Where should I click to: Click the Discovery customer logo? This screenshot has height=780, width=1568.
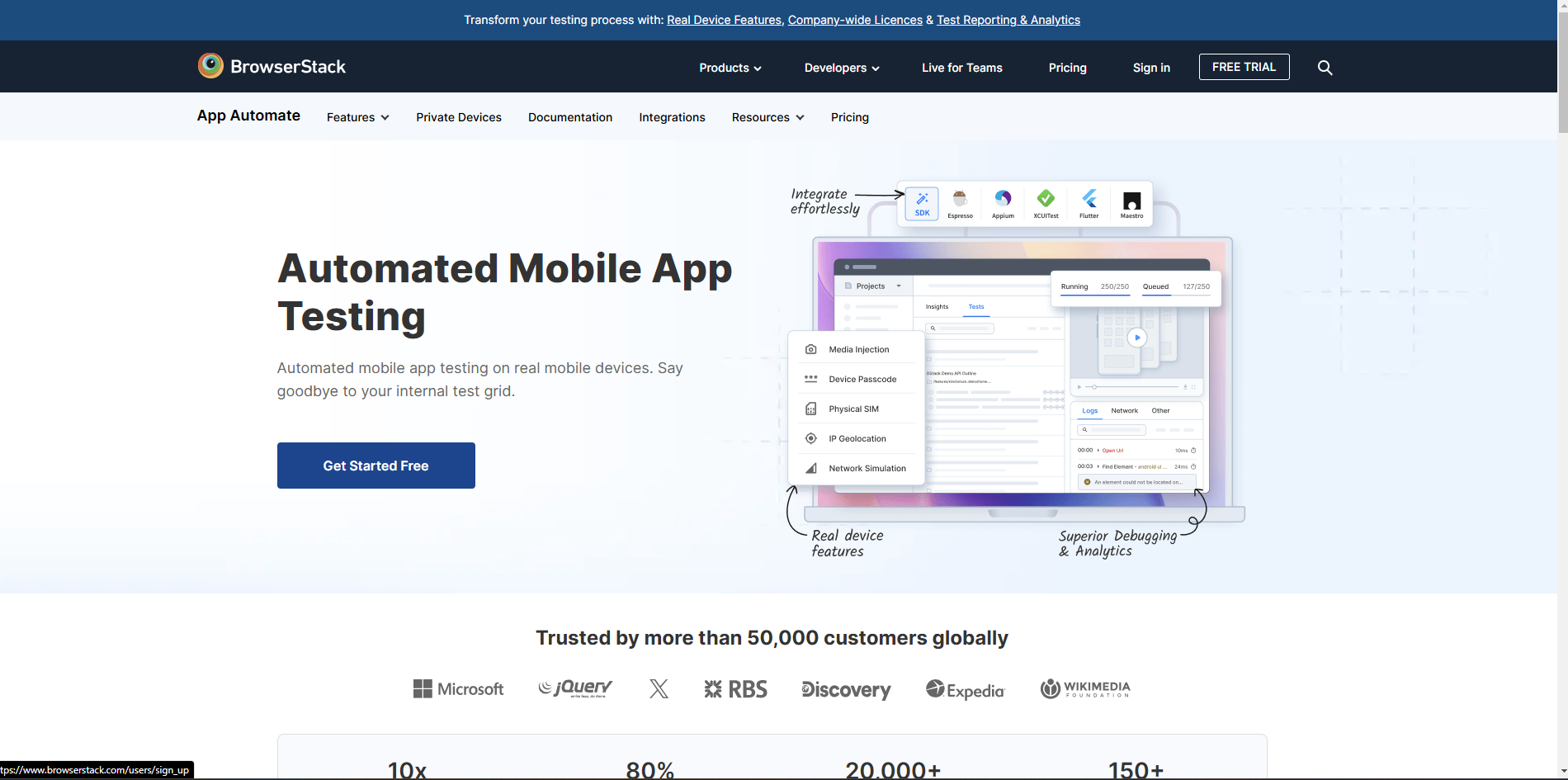tap(846, 689)
